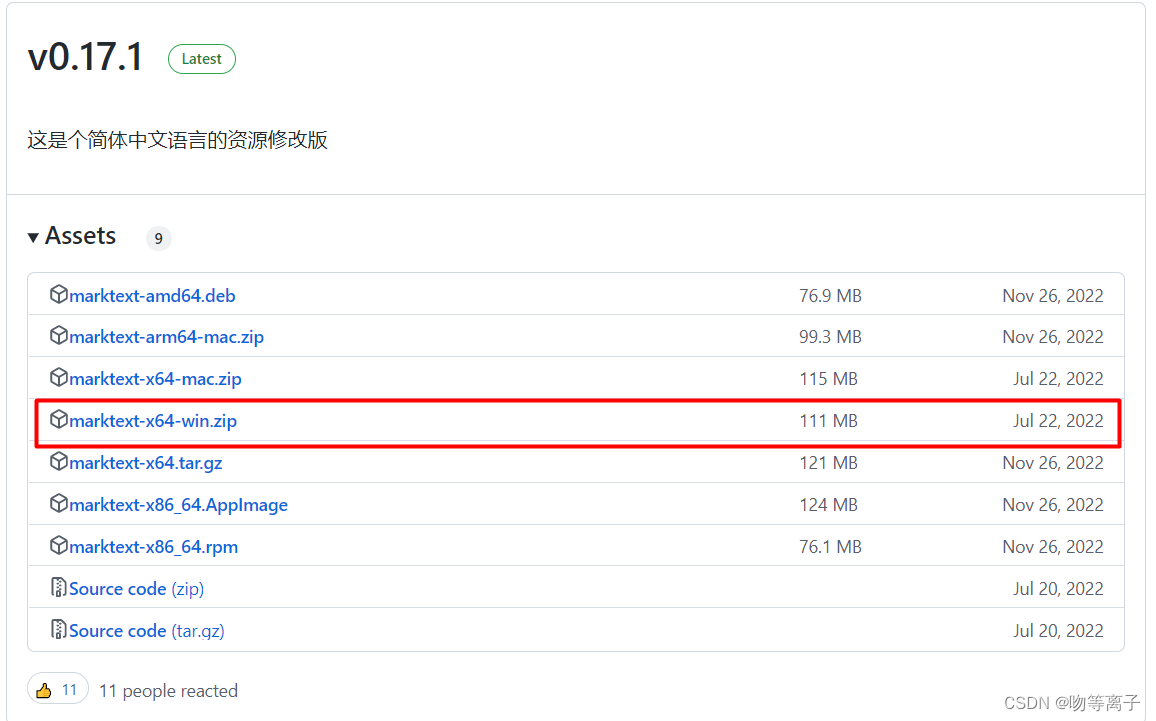Click the Latest release badge
Viewport: 1156px width, 721px height.
(x=202, y=59)
